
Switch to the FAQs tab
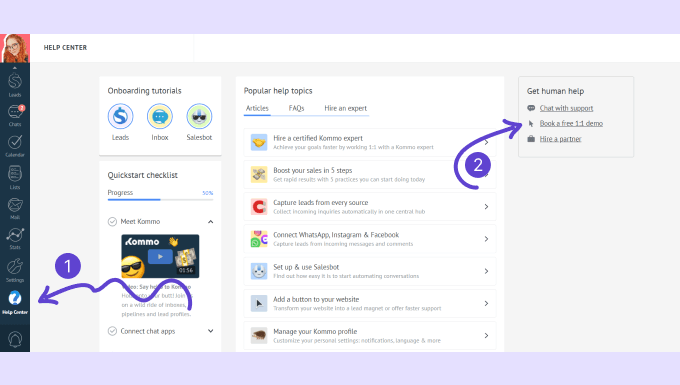[297, 108]
